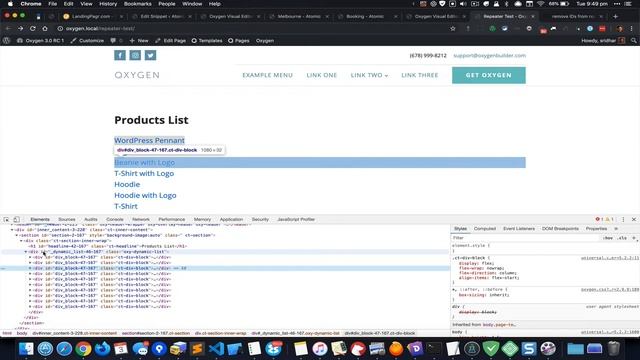
Task: Click the address bar URL field
Action: 253,29
